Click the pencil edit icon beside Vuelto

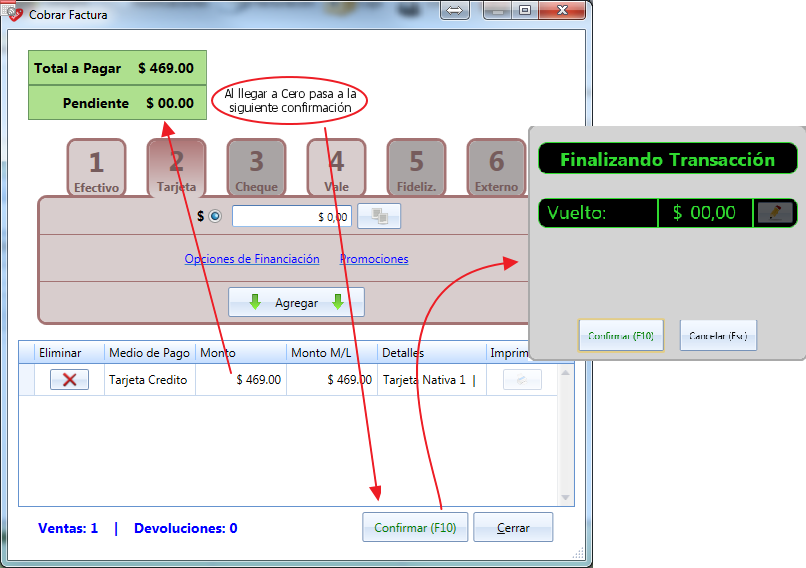775,212
